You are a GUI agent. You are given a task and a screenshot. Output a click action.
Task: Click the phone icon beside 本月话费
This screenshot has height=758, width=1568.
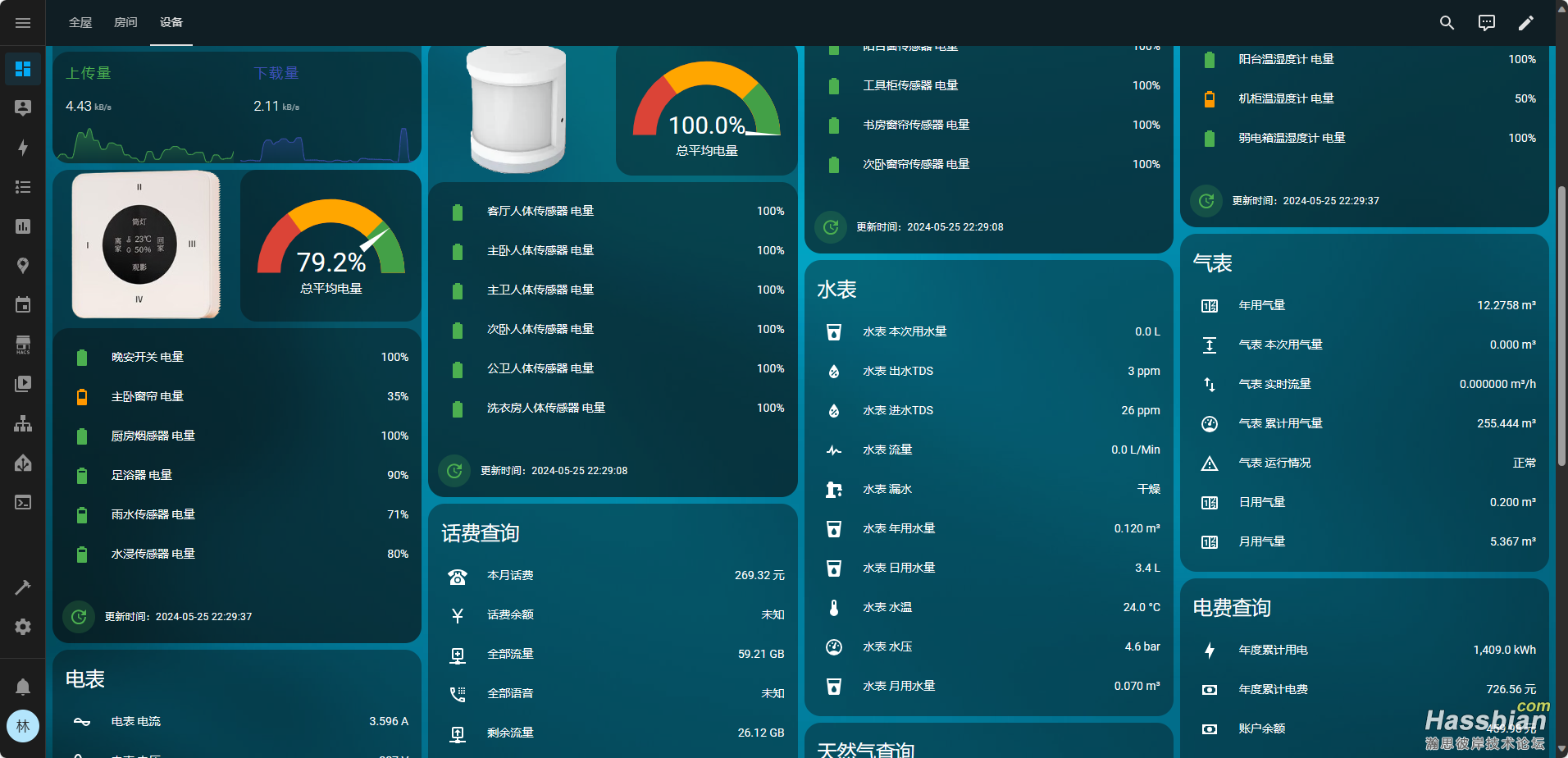pyautogui.click(x=458, y=576)
